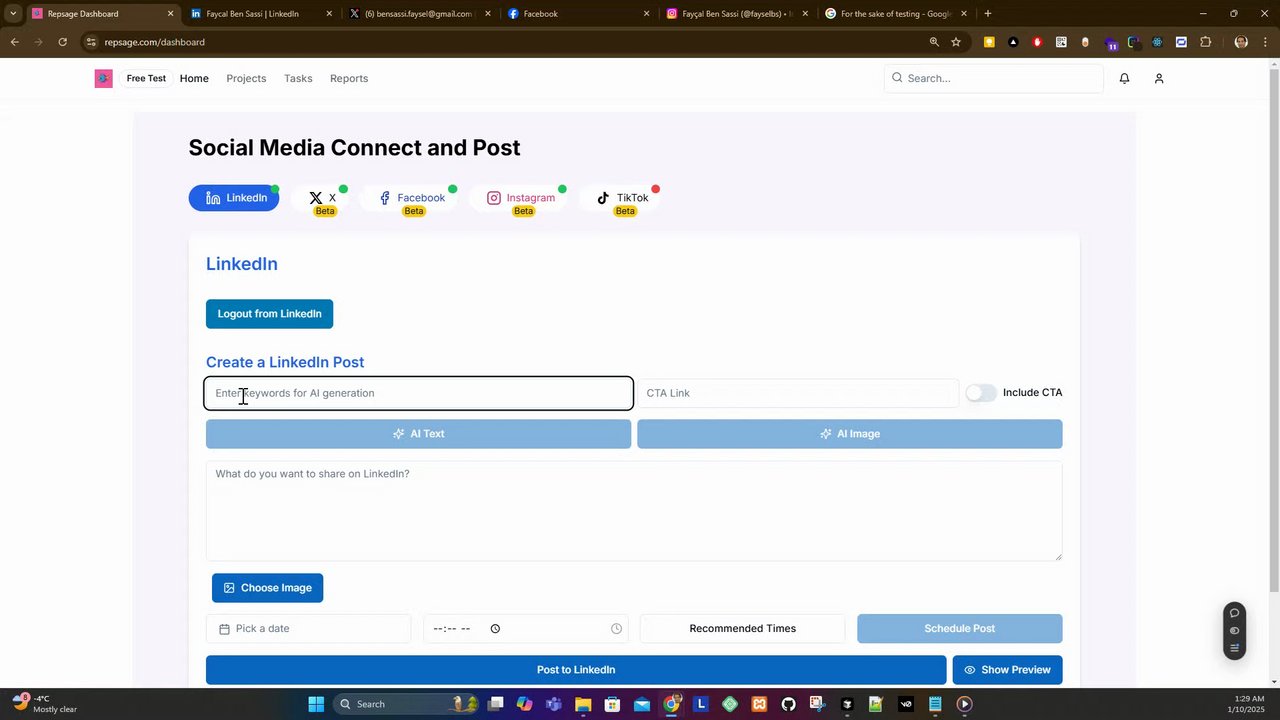Click Choose Image button
Screen dimensions: 1280x720
[267, 588]
